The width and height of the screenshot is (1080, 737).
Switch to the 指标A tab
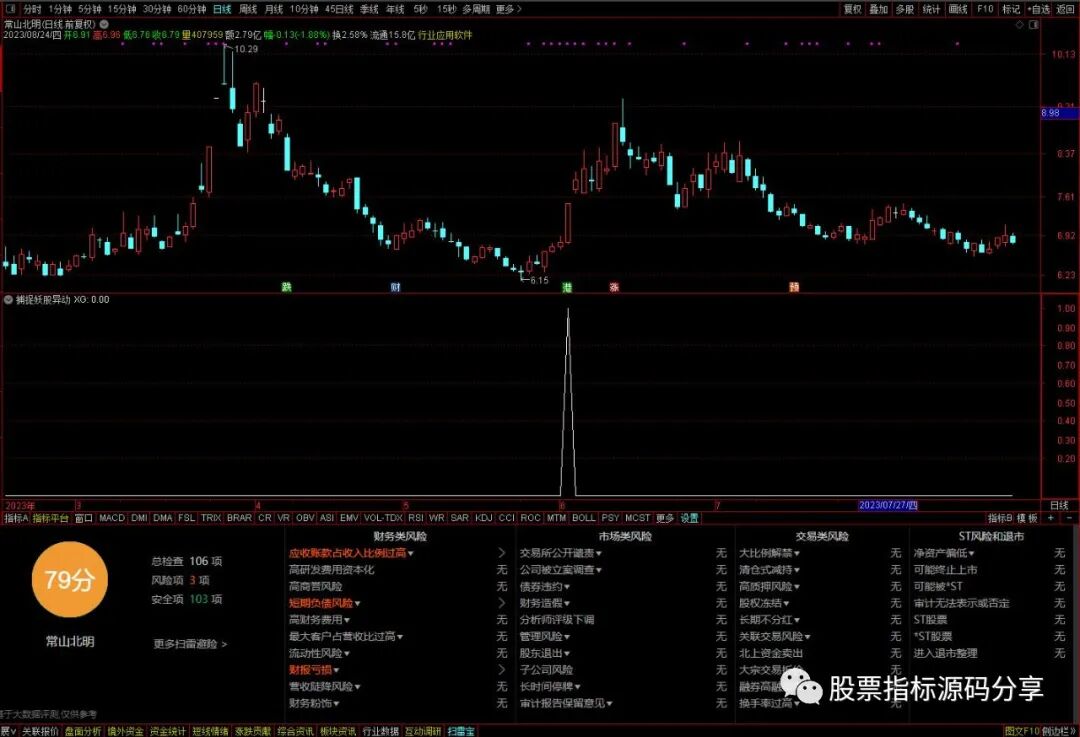17,518
